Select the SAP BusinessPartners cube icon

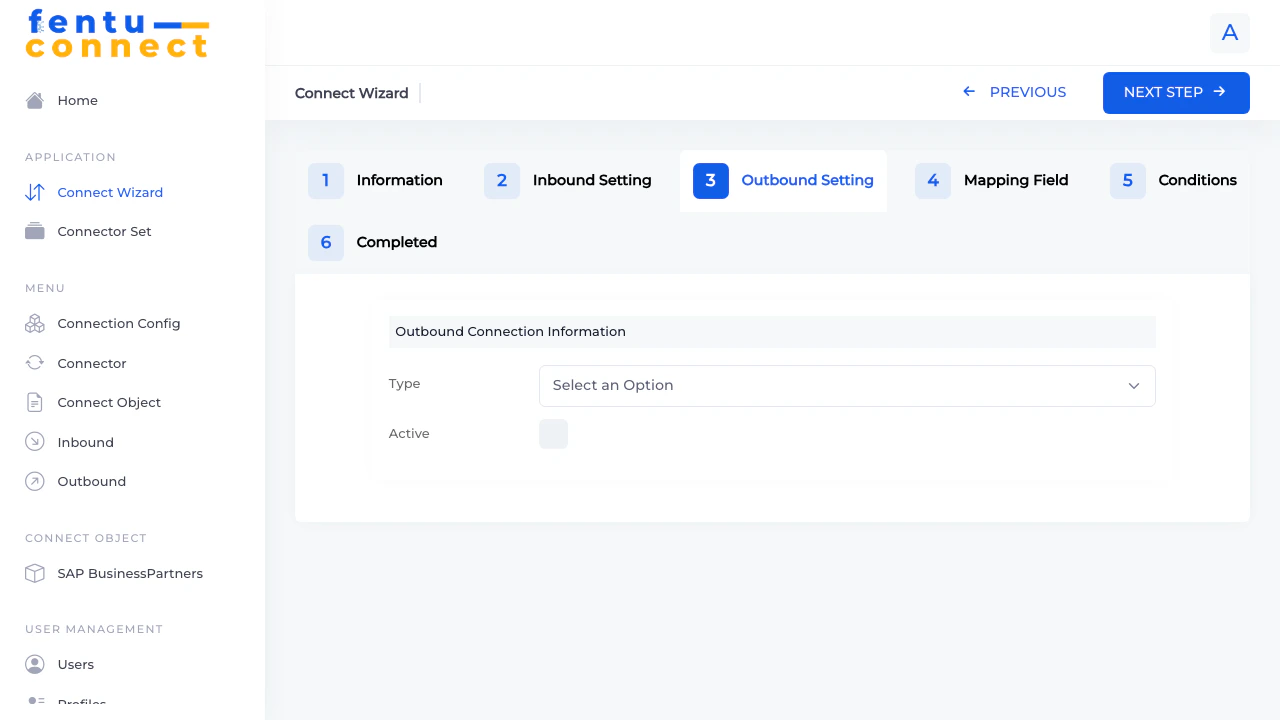(x=34, y=573)
